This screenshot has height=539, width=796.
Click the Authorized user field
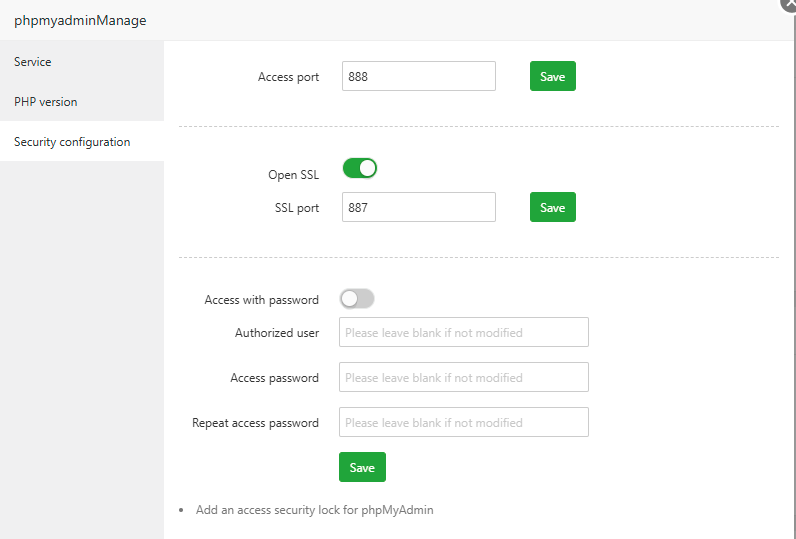point(463,332)
